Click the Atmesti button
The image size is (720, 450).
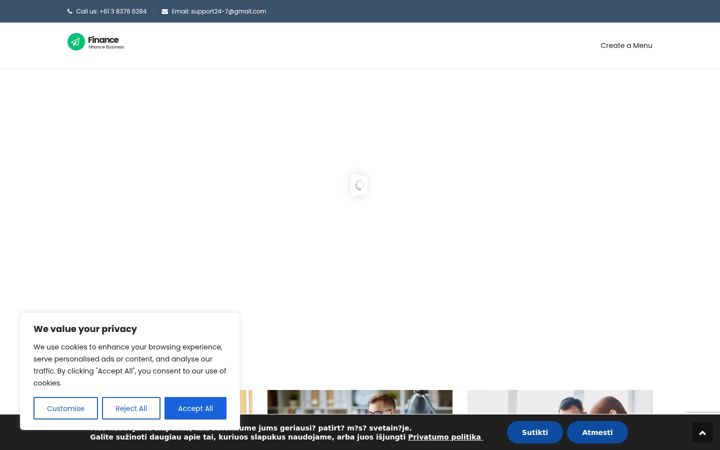597,433
